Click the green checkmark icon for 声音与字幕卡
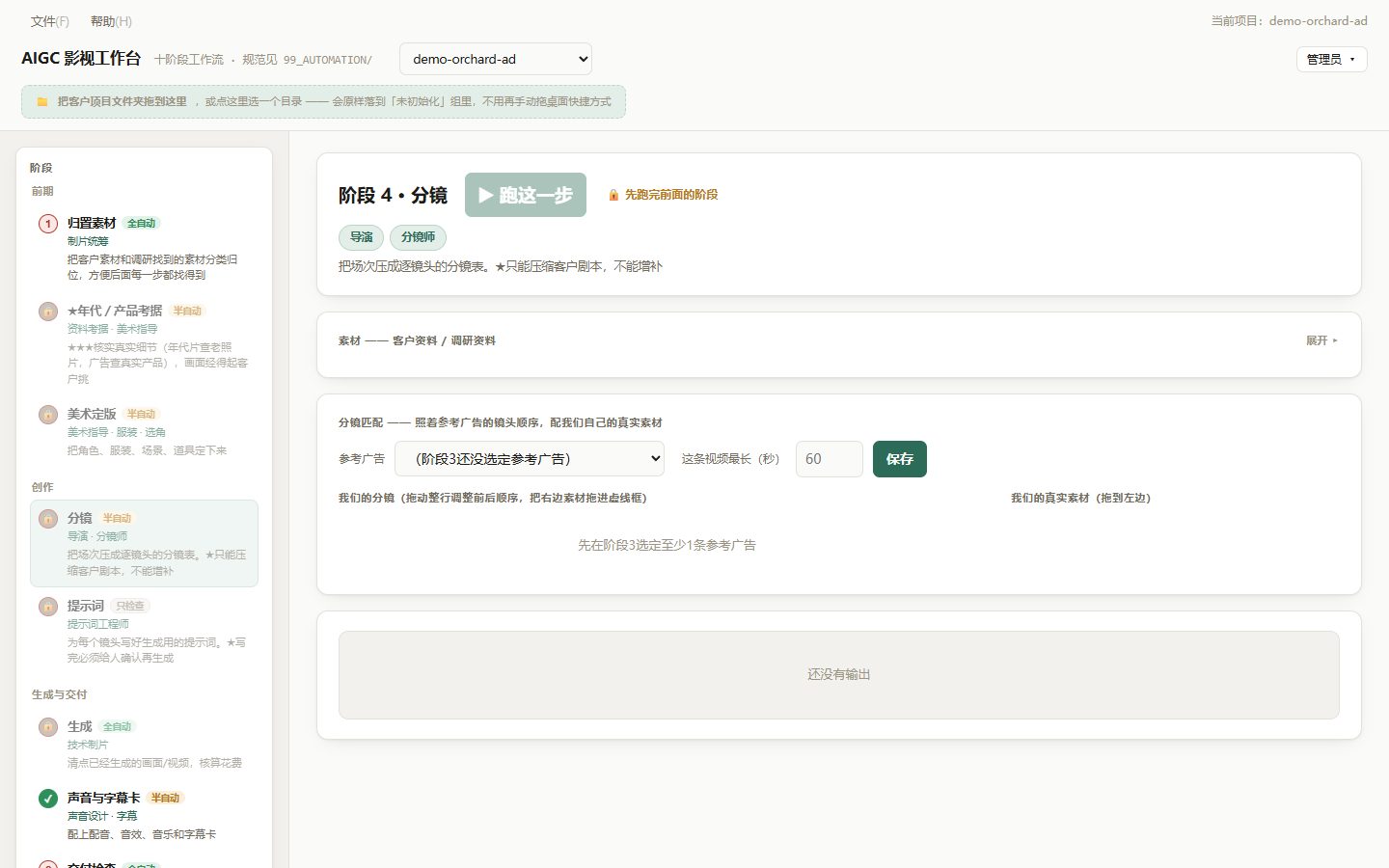Image resolution: width=1389 pixels, height=868 pixels. (48, 799)
